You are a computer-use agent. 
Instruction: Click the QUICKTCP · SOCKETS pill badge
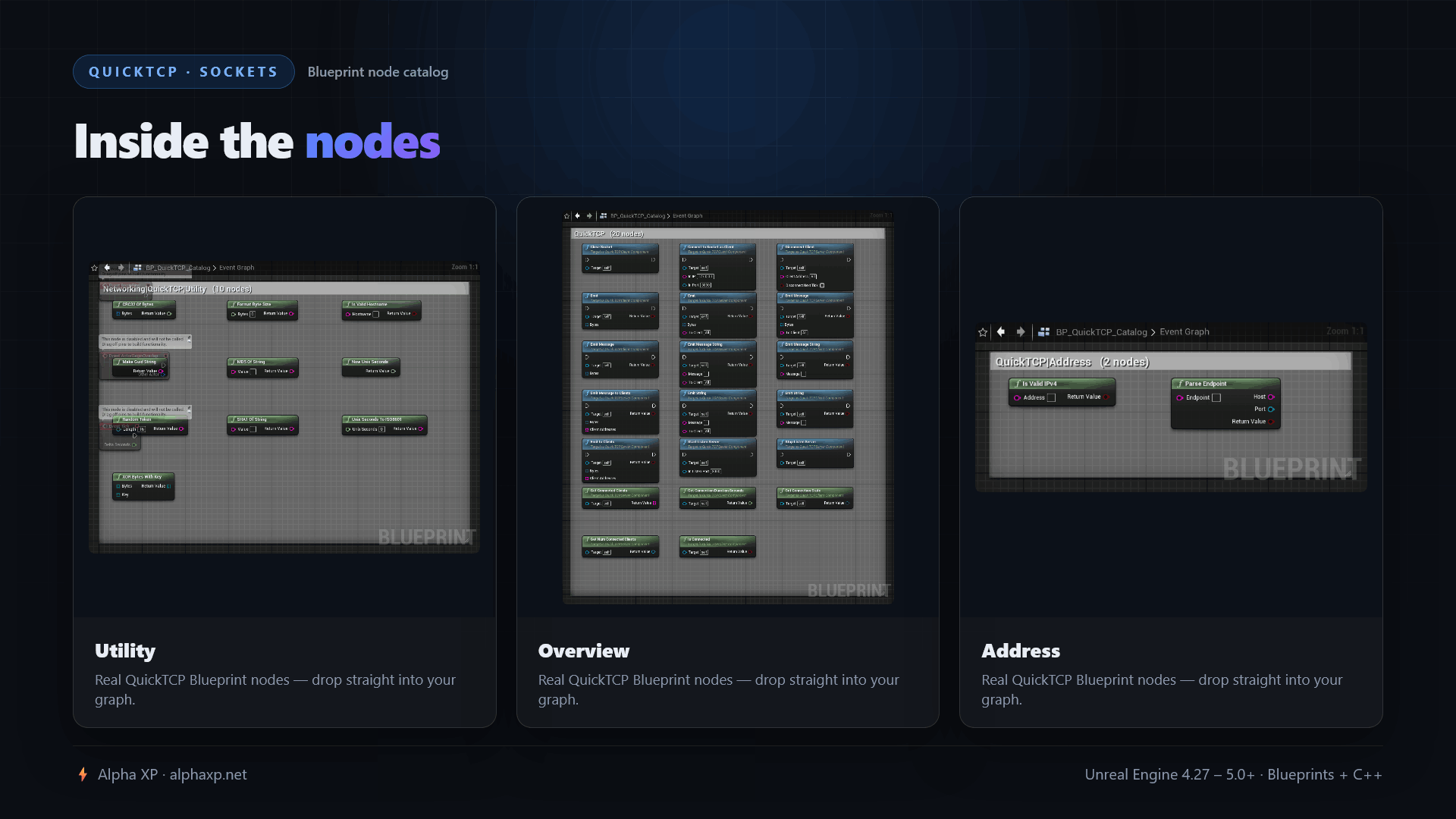click(x=184, y=71)
